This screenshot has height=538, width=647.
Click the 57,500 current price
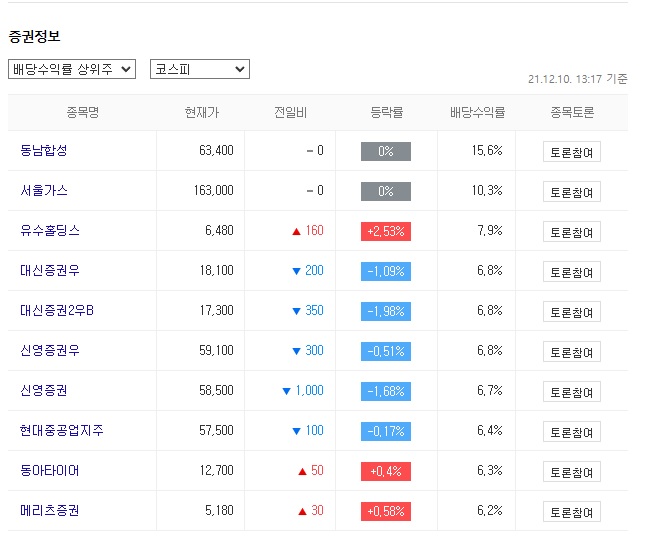216,431
